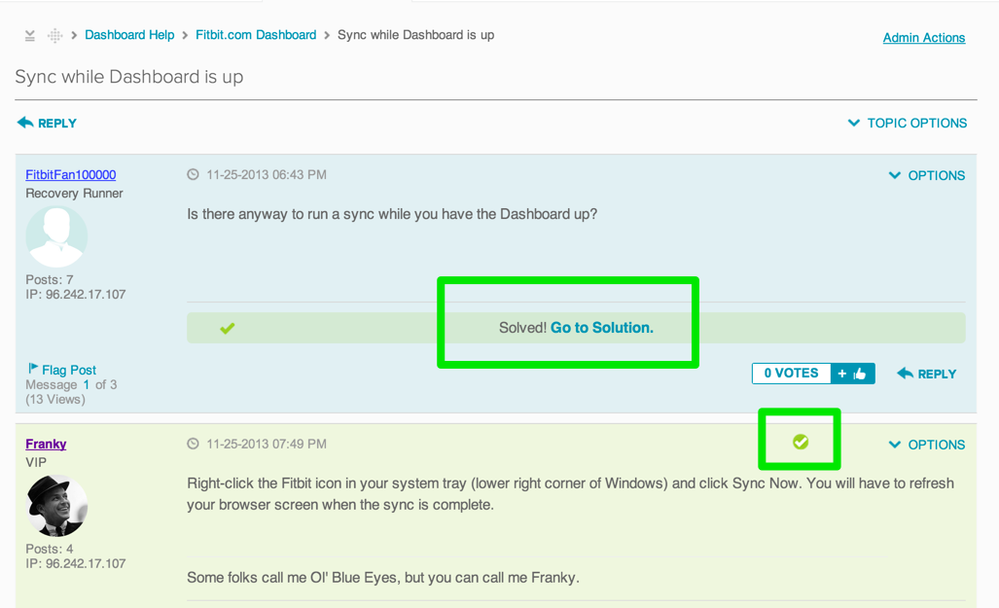
Task: Click the flag icon next to Flag Post
Action: click(33, 368)
